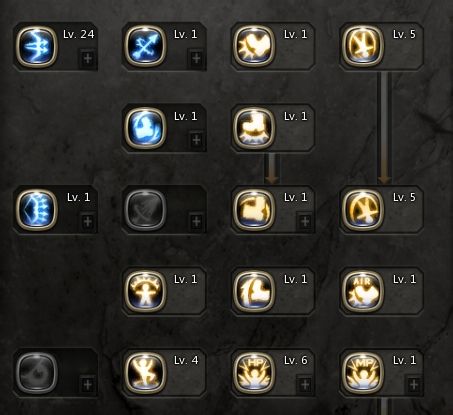Select the AIR kick skill icon
Image resolution: width=453 pixels, height=415 pixels.
(x=363, y=291)
